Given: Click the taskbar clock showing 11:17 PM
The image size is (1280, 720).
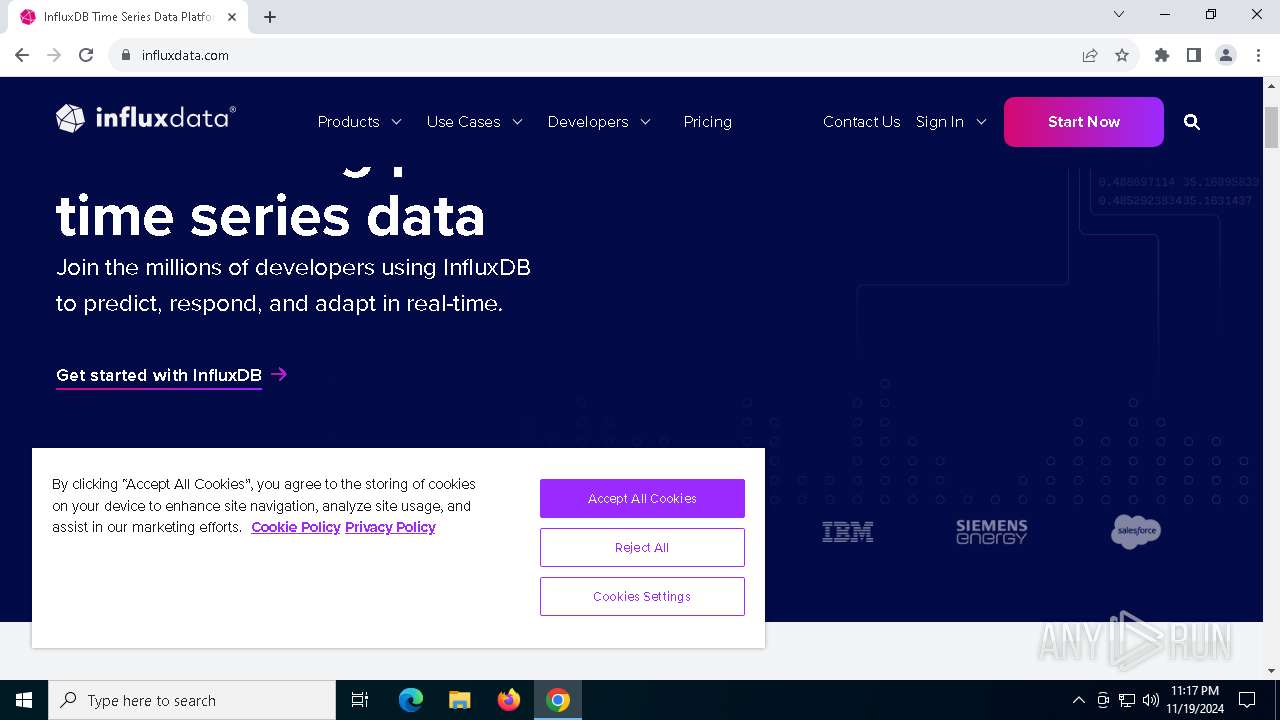Looking at the screenshot, I should pos(1195,699).
